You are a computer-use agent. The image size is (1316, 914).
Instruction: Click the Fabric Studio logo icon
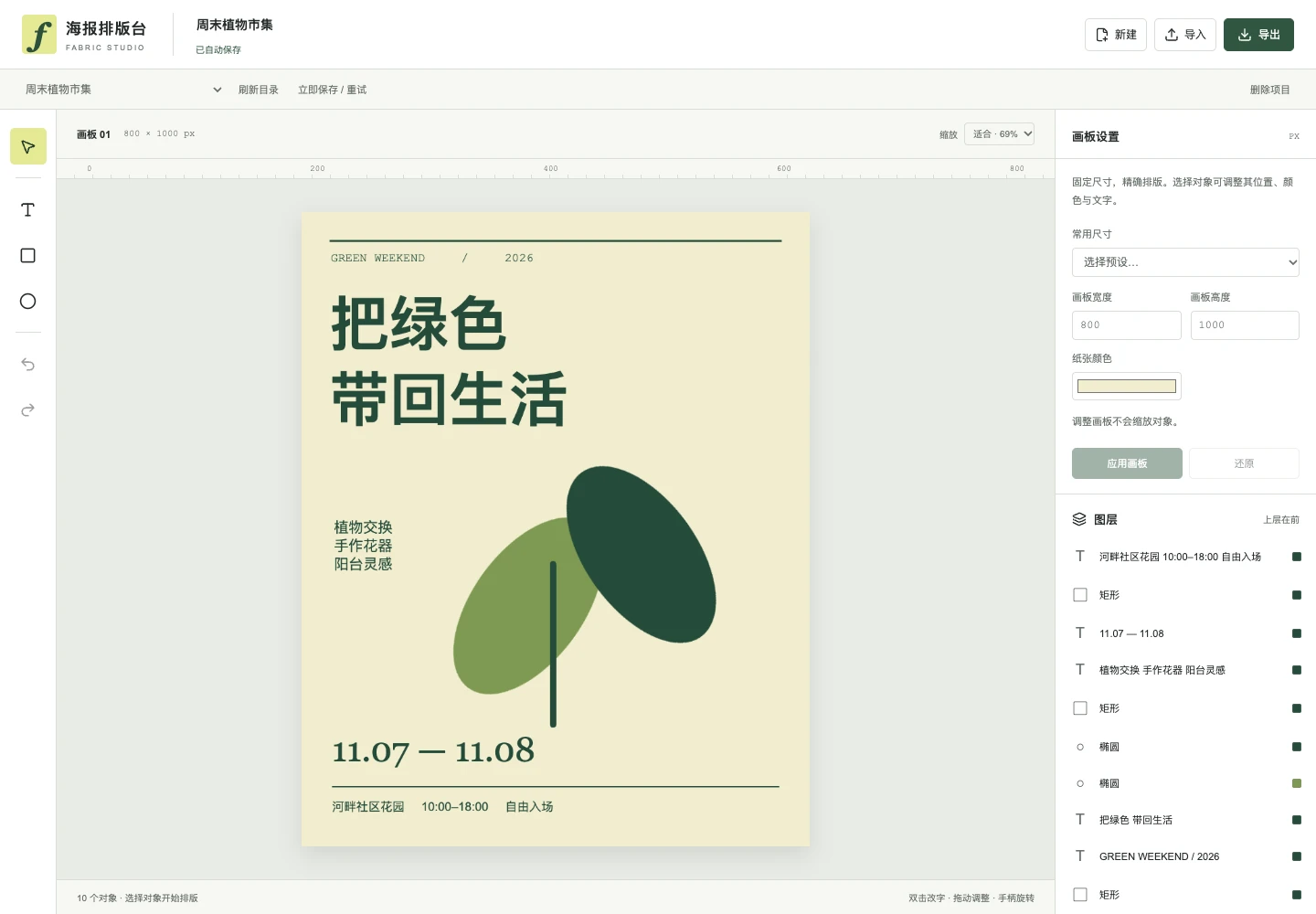[39, 35]
